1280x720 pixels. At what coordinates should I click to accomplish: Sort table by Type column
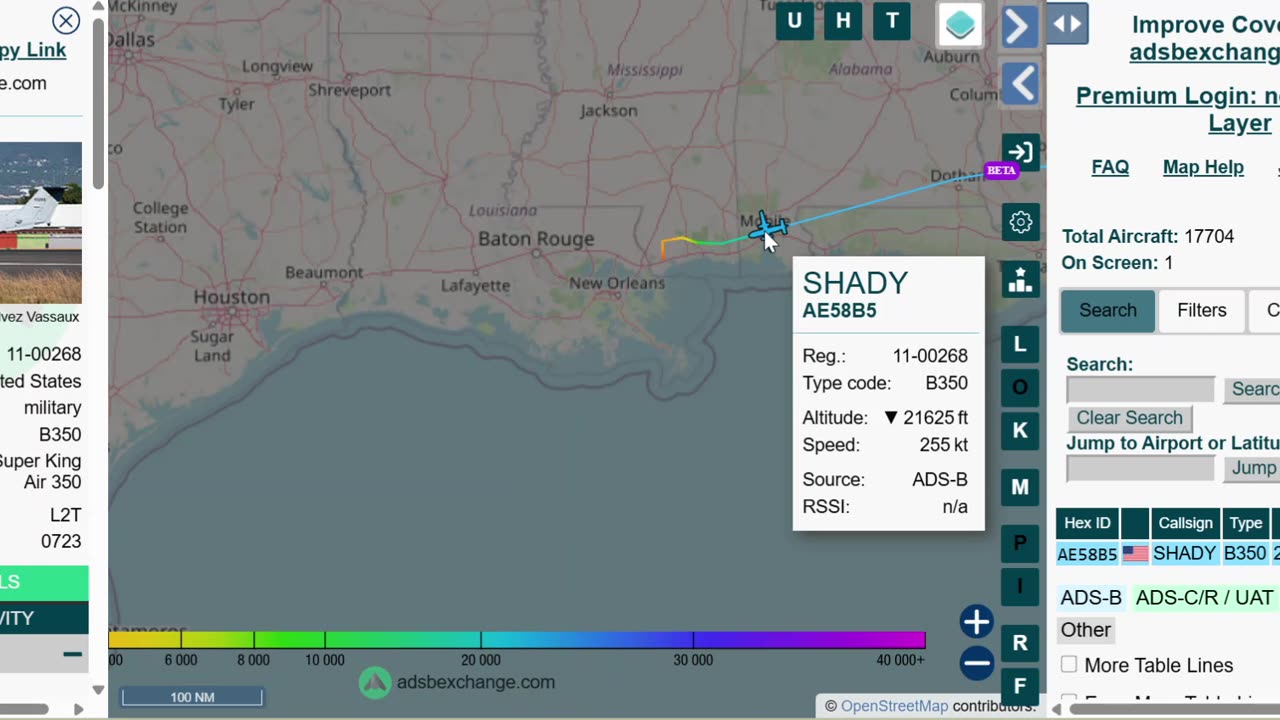tap(1245, 523)
